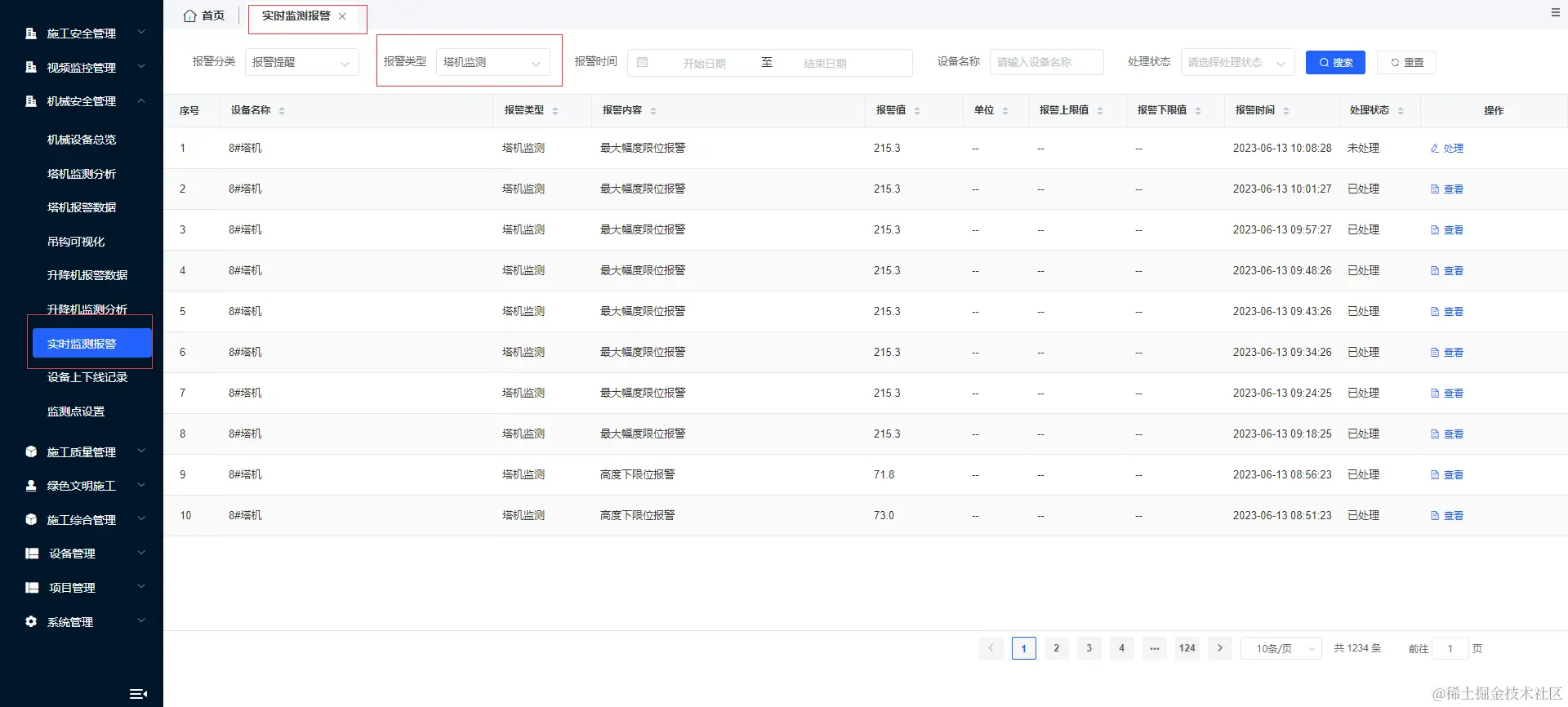Image resolution: width=1568 pixels, height=707 pixels.
Task: Expand 视频监控管理 menu chevron
Action: tap(141, 67)
